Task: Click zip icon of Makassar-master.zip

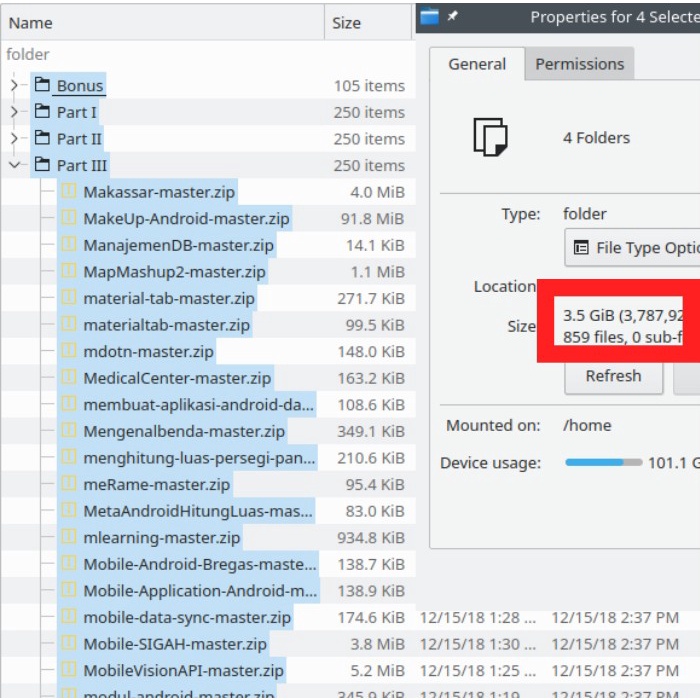Action: click(69, 191)
